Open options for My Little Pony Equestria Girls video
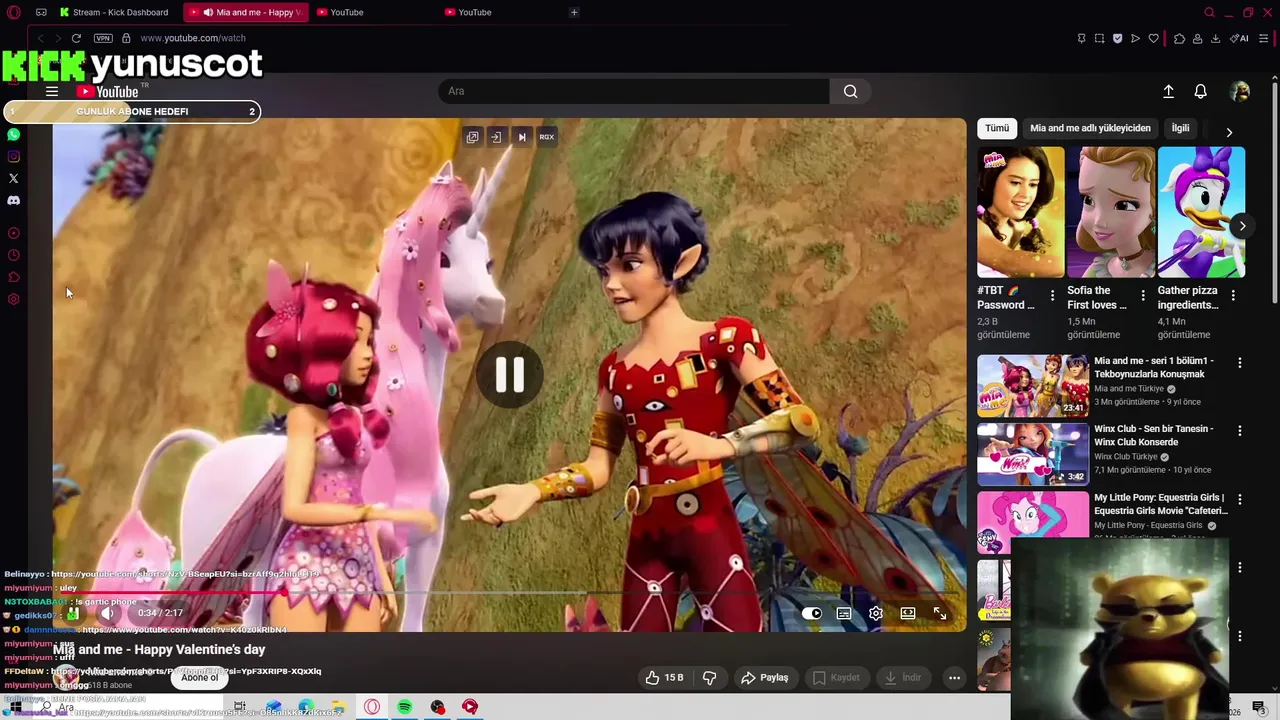1280x720 pixels. (1240, 499)
